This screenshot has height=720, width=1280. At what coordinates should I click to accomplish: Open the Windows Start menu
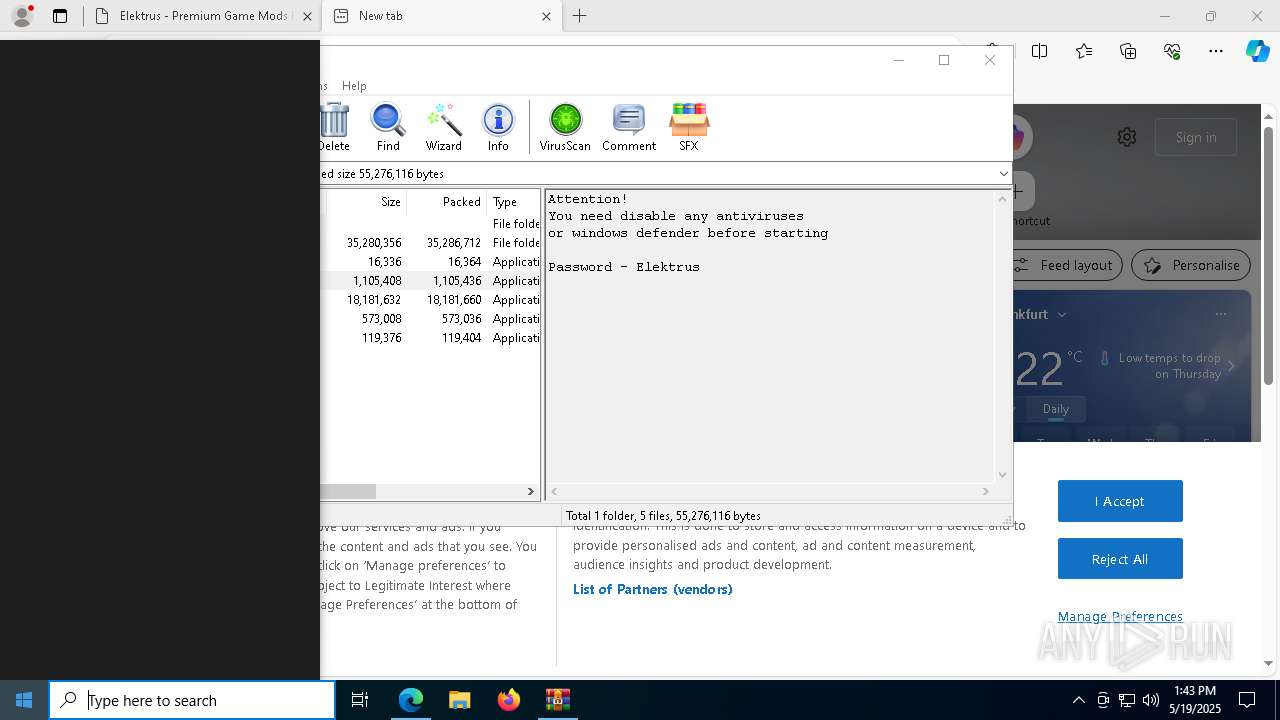point(24,700)
